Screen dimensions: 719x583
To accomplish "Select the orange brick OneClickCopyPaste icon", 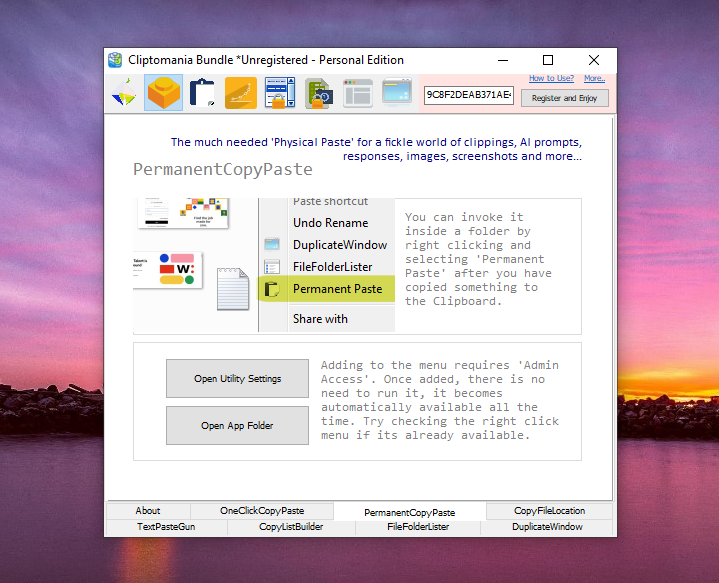I will [x=163, y=93].
